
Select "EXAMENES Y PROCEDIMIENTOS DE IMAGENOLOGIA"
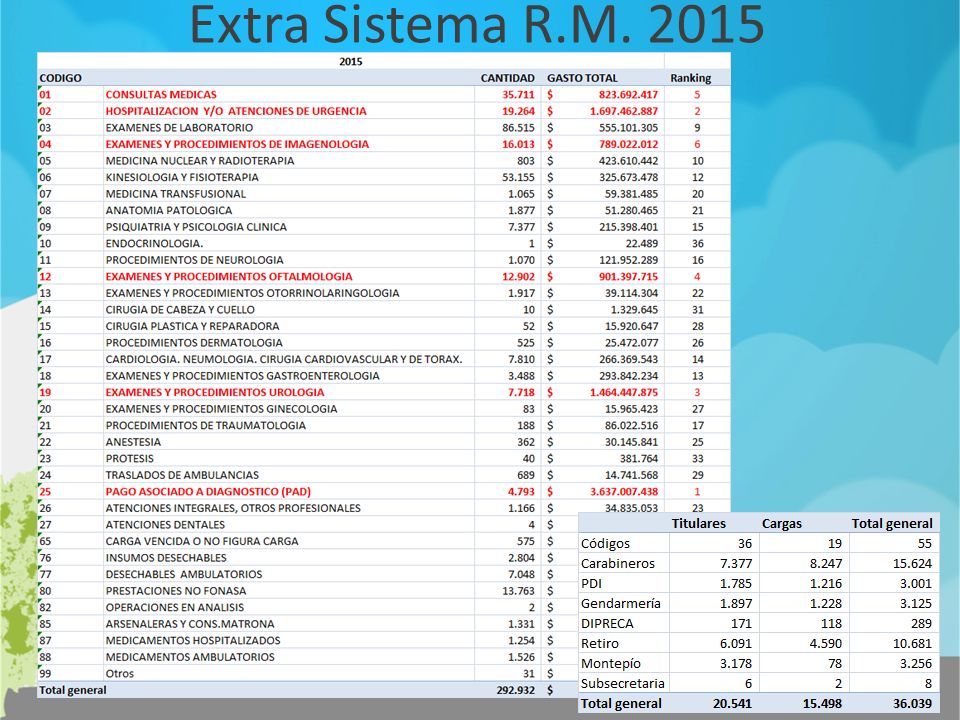tap(237, 144)
